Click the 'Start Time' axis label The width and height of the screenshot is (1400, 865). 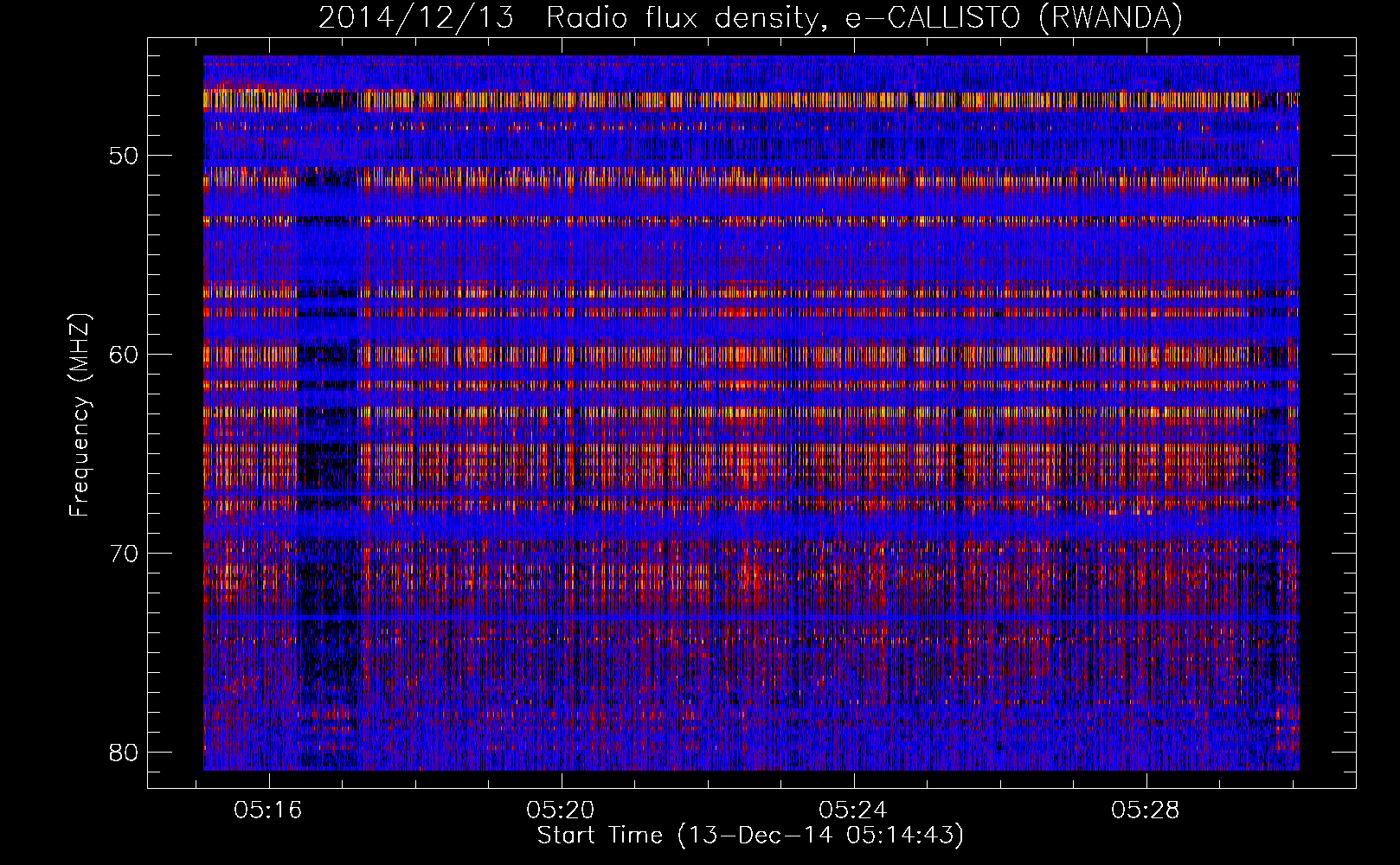pyautogui.click(x=750, y=836)
